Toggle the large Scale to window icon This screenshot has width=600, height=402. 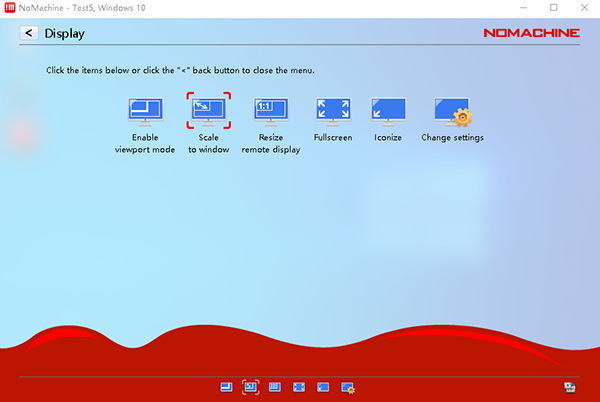pos(209,111)
